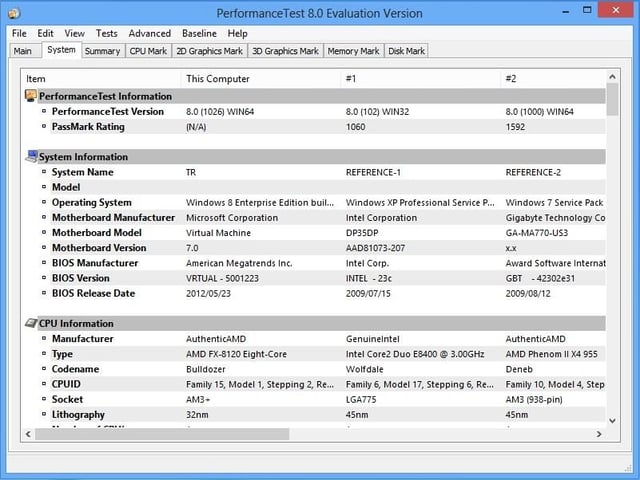Select the System Name row
640x480 pixels.
click(x=314, y=172)
